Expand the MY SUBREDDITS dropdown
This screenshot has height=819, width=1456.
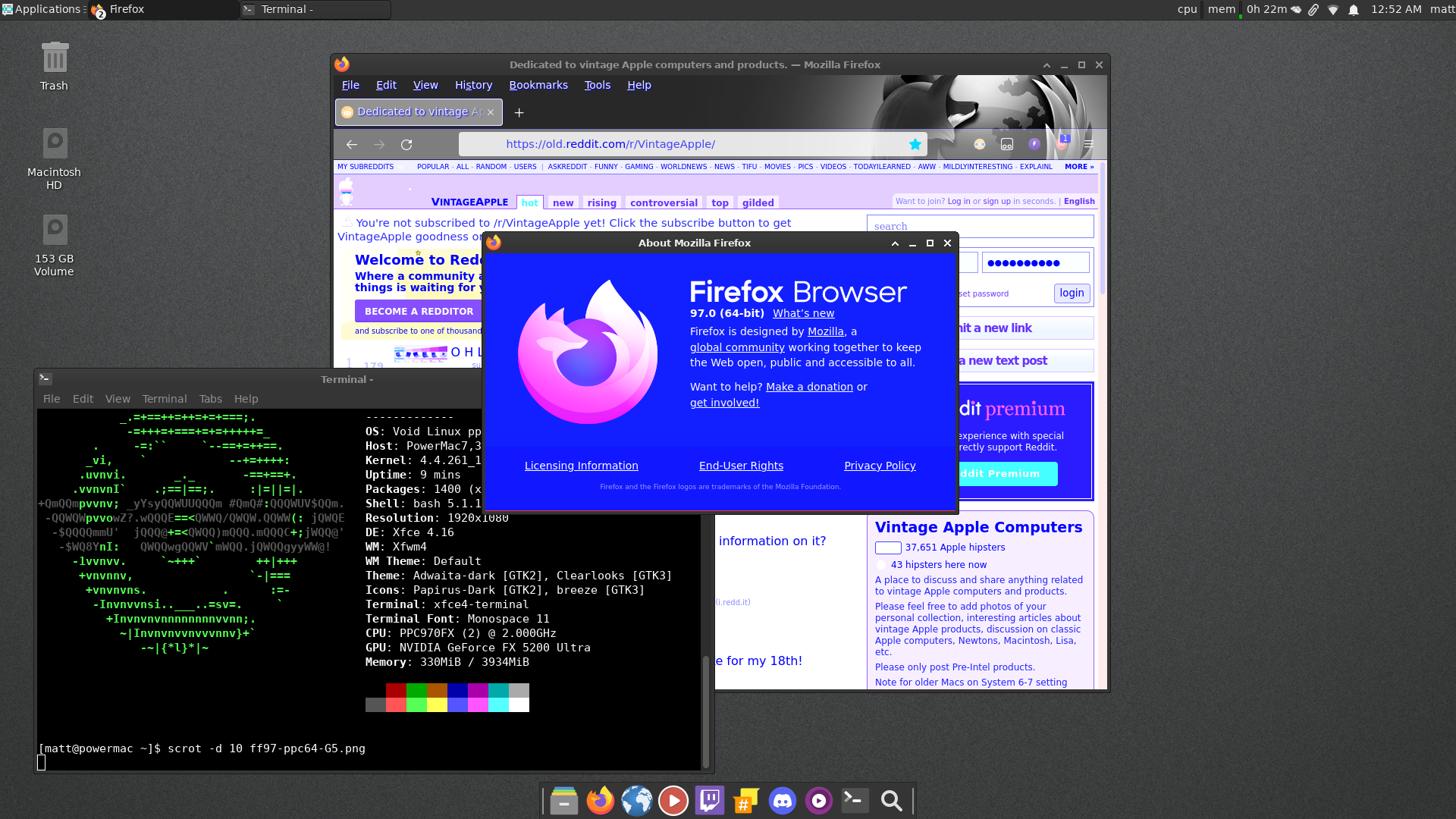click(366, 167)
